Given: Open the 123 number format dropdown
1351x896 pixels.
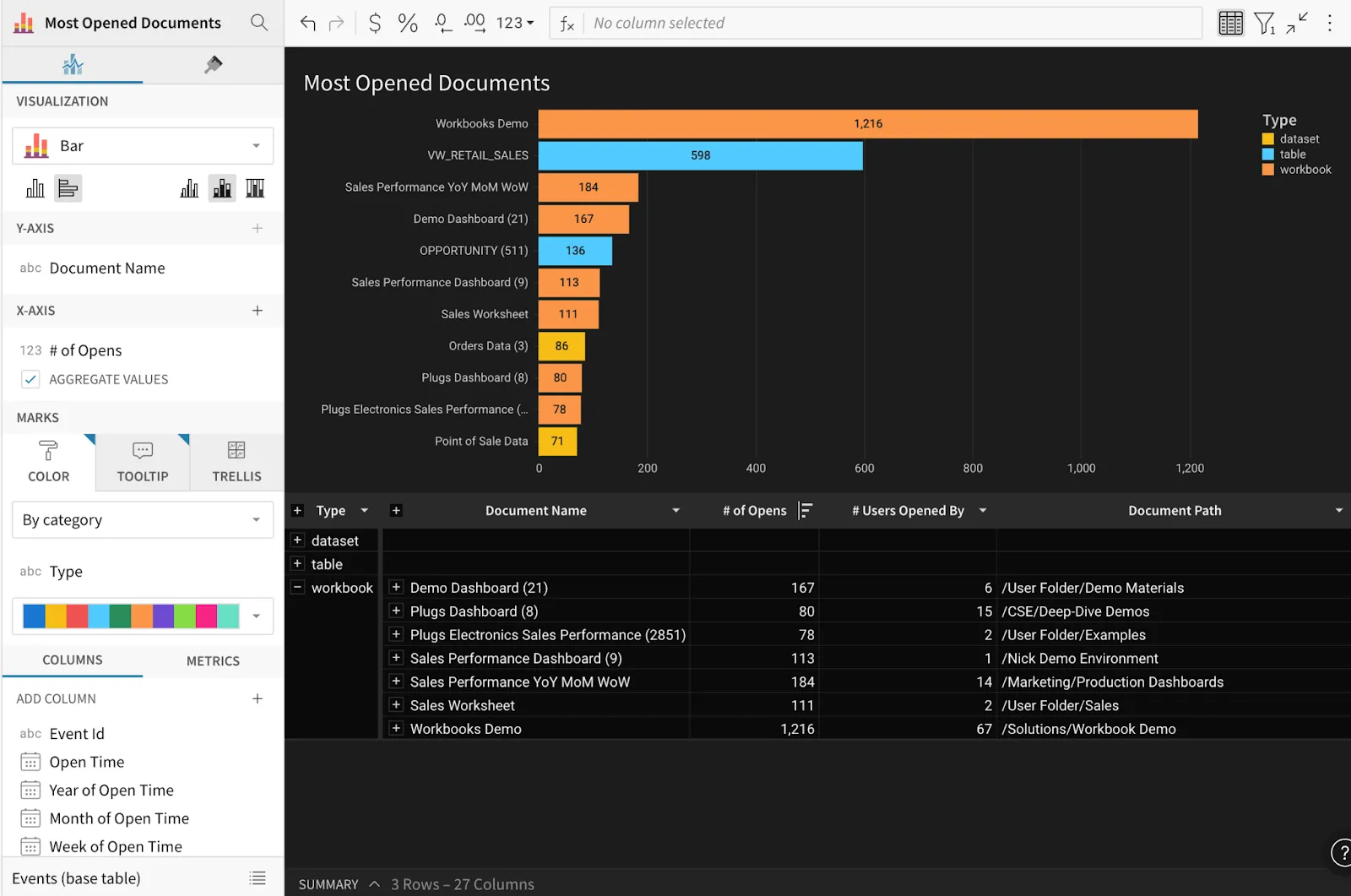Looking at the screenshot, I should [x=515, y=23].
